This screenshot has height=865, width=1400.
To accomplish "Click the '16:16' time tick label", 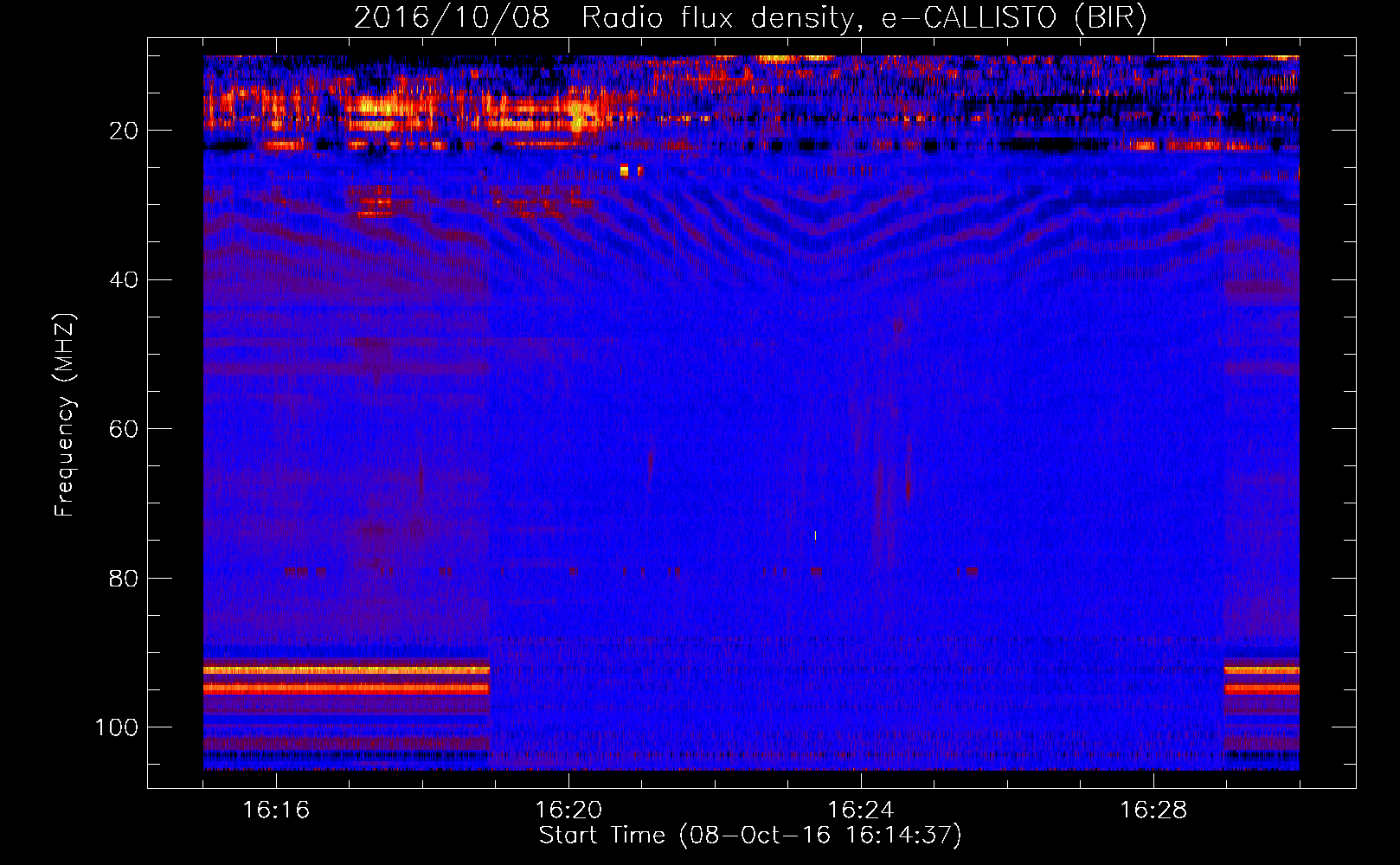I will pyautogui.click(x=276, y=810).
